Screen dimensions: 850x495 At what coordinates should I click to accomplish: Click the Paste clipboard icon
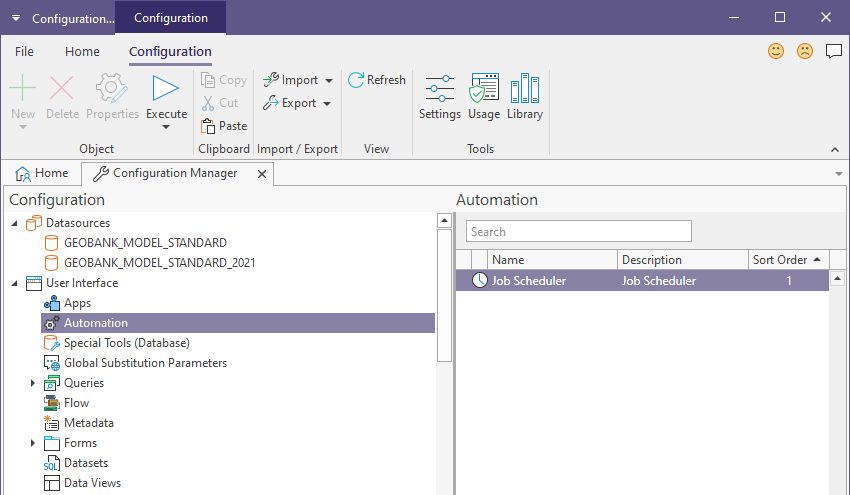(x=224, y=126)
